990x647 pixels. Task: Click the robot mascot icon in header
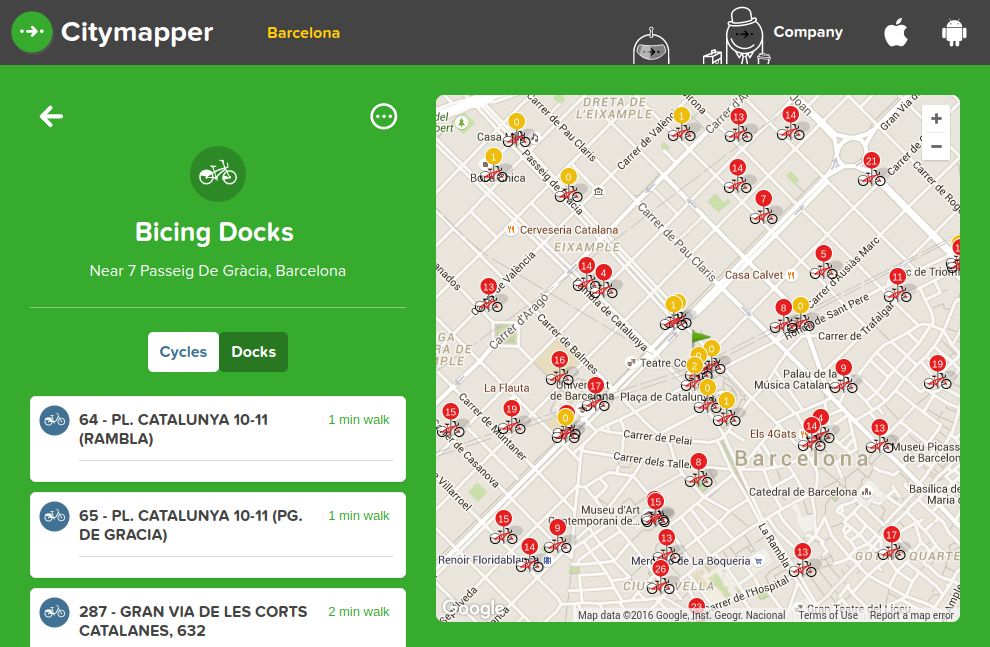pos(651,46)
